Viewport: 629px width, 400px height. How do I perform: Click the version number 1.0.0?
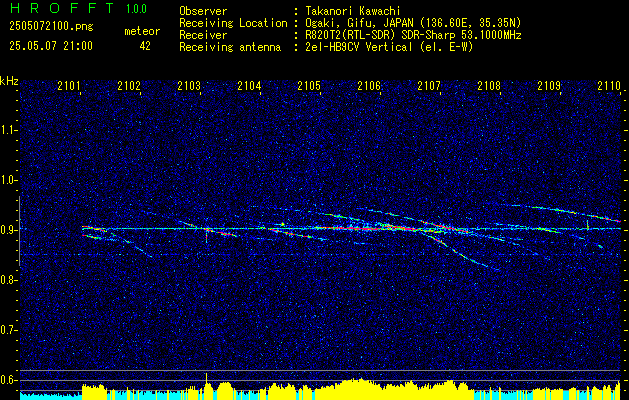pyautogui.click(x=136, y=9)
